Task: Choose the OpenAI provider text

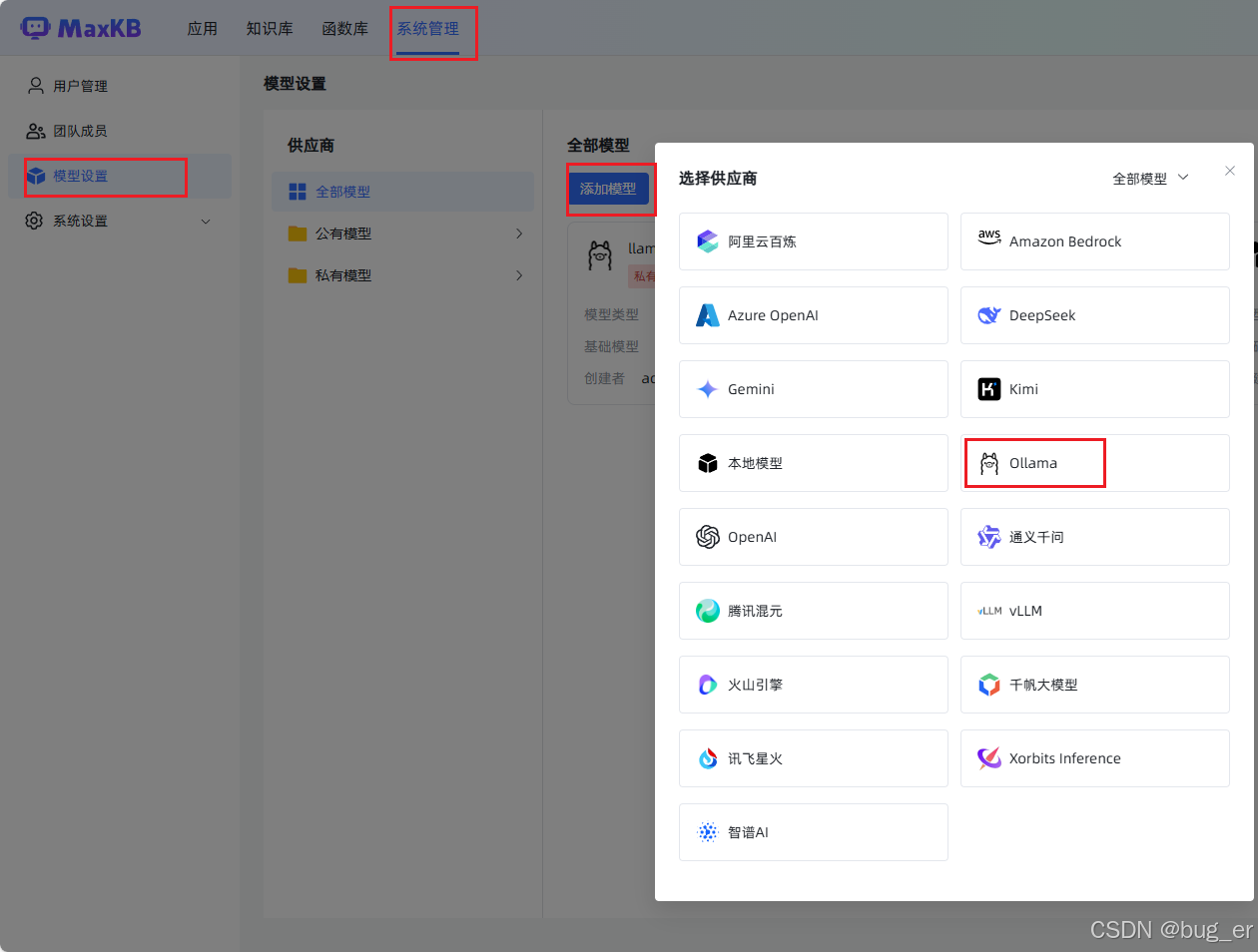Action: pyautogui.click(x=752, y=537)
